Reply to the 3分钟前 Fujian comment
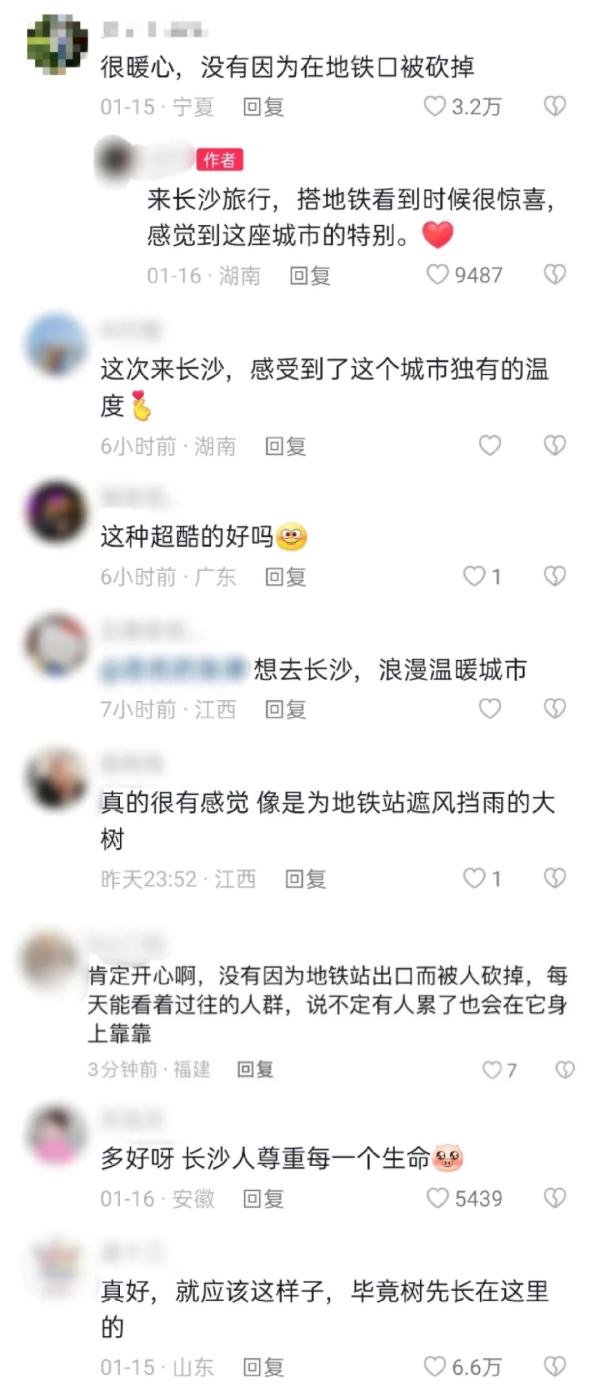Screen dimensions: 600x1391 point(255,1070)
